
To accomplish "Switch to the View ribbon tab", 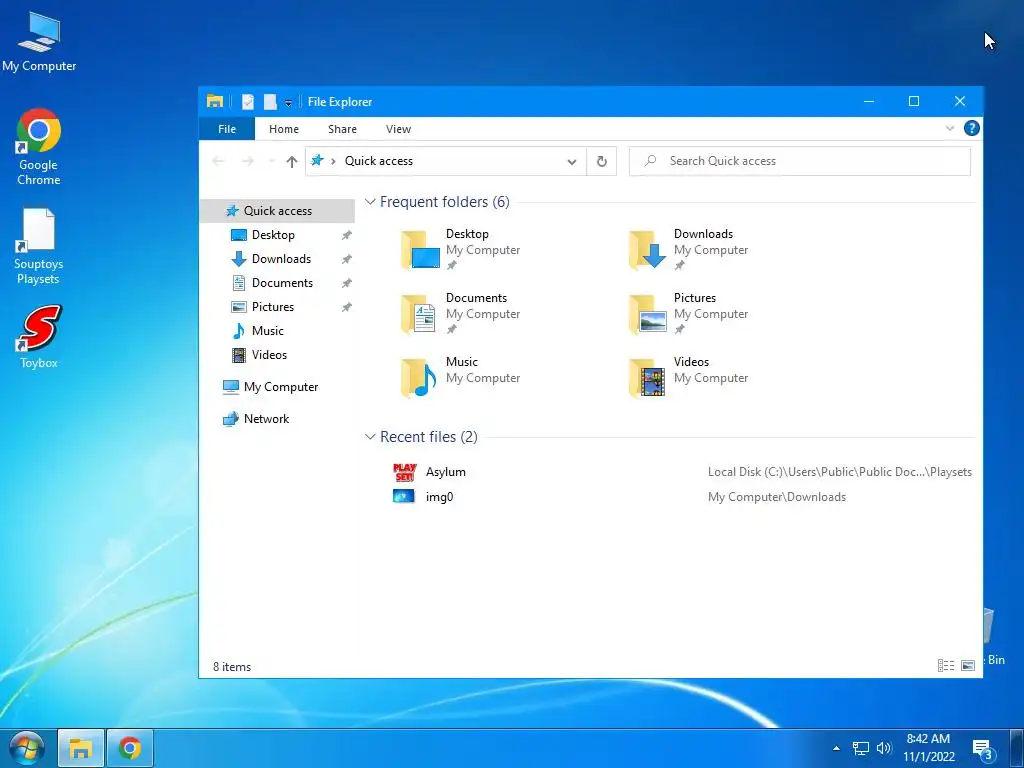I will tap(398, 129).
